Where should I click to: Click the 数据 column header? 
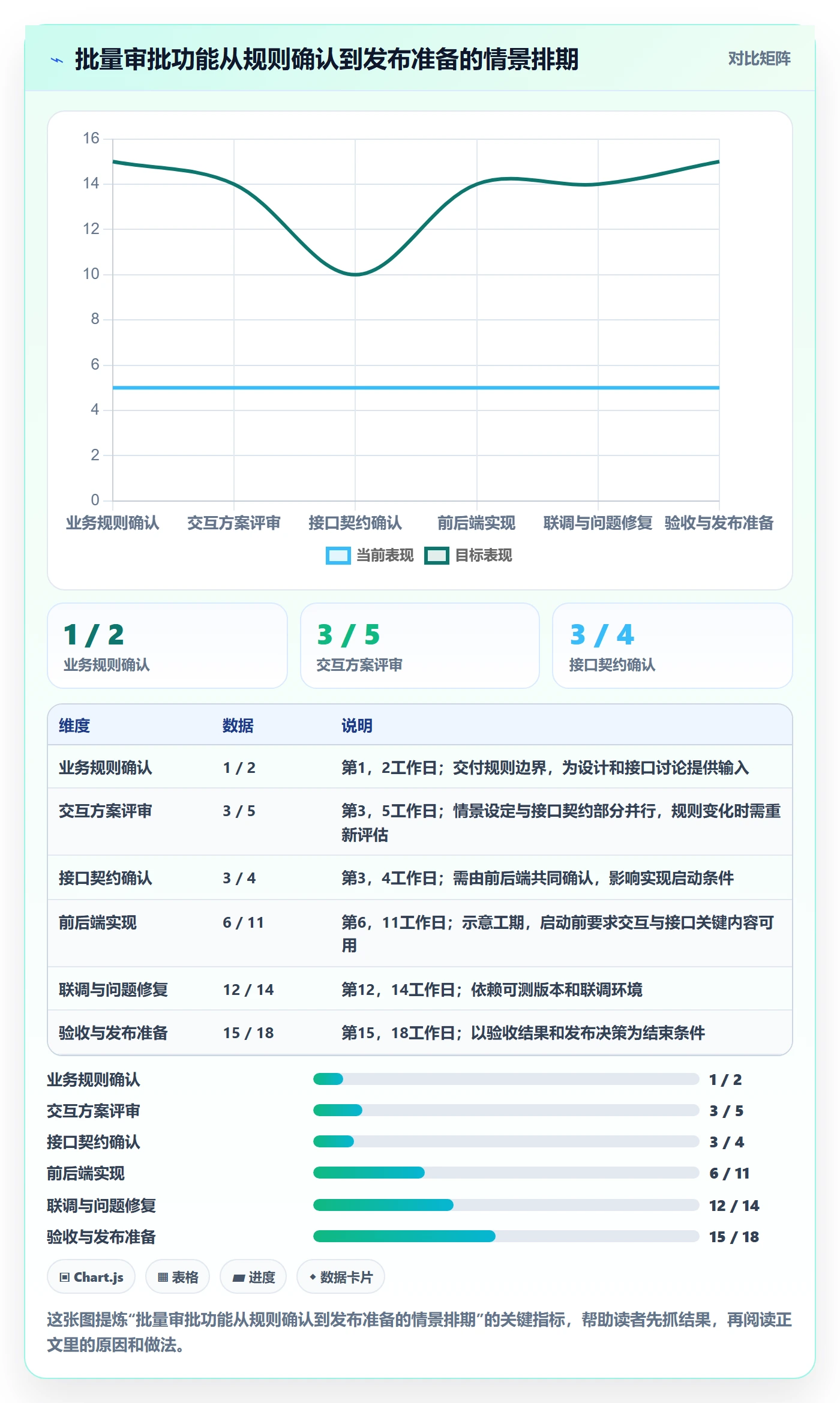click(238, 726)
